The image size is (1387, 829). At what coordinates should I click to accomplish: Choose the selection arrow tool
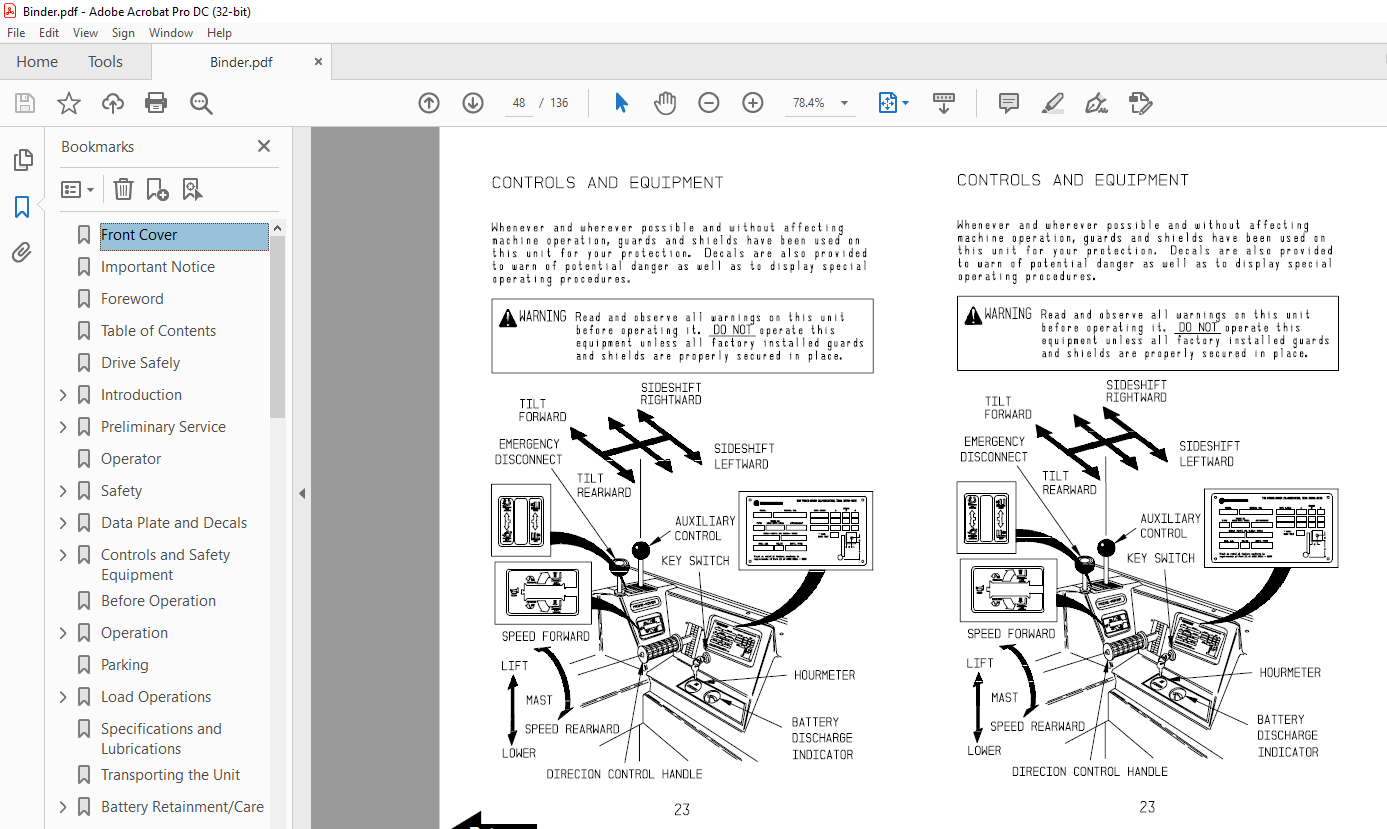coord(621,103)
